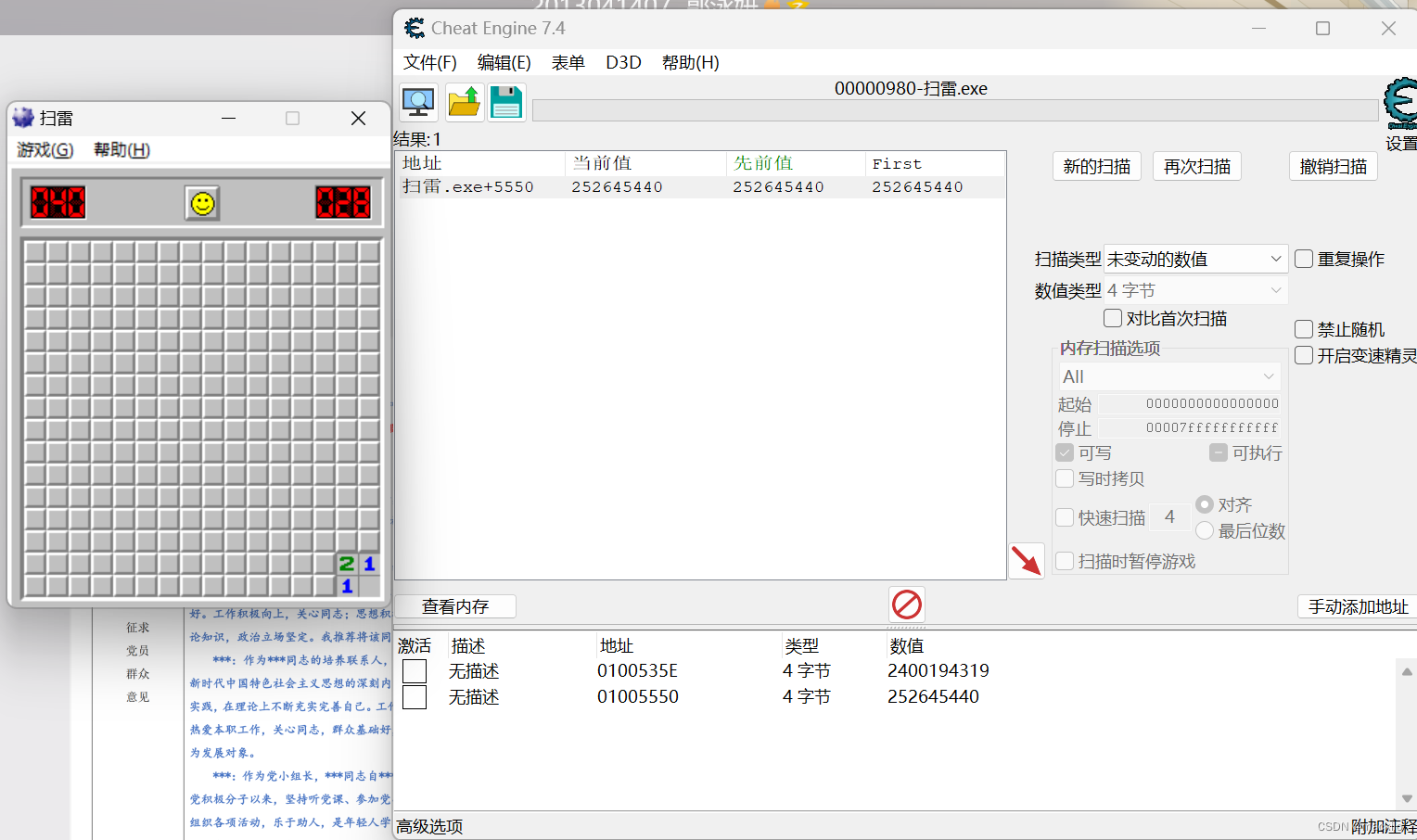Image resolution: width=1417 pixels, height=840 pixels.
Task: Click the Minesweeper window title icon
Action: [23, 118]
